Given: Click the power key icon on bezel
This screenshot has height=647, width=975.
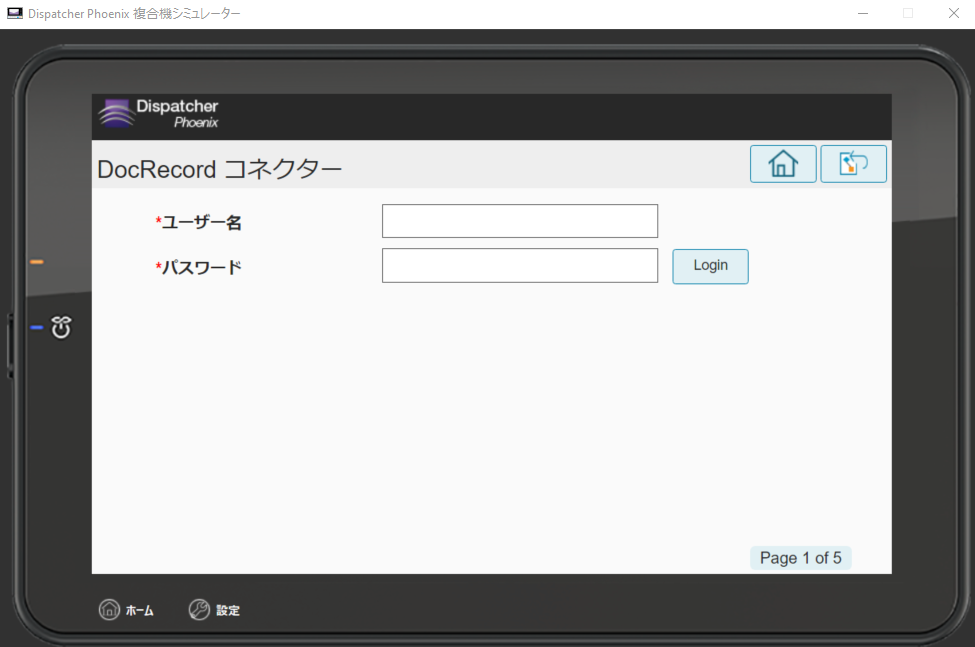Looking at the screenshot, I should 61,327.
